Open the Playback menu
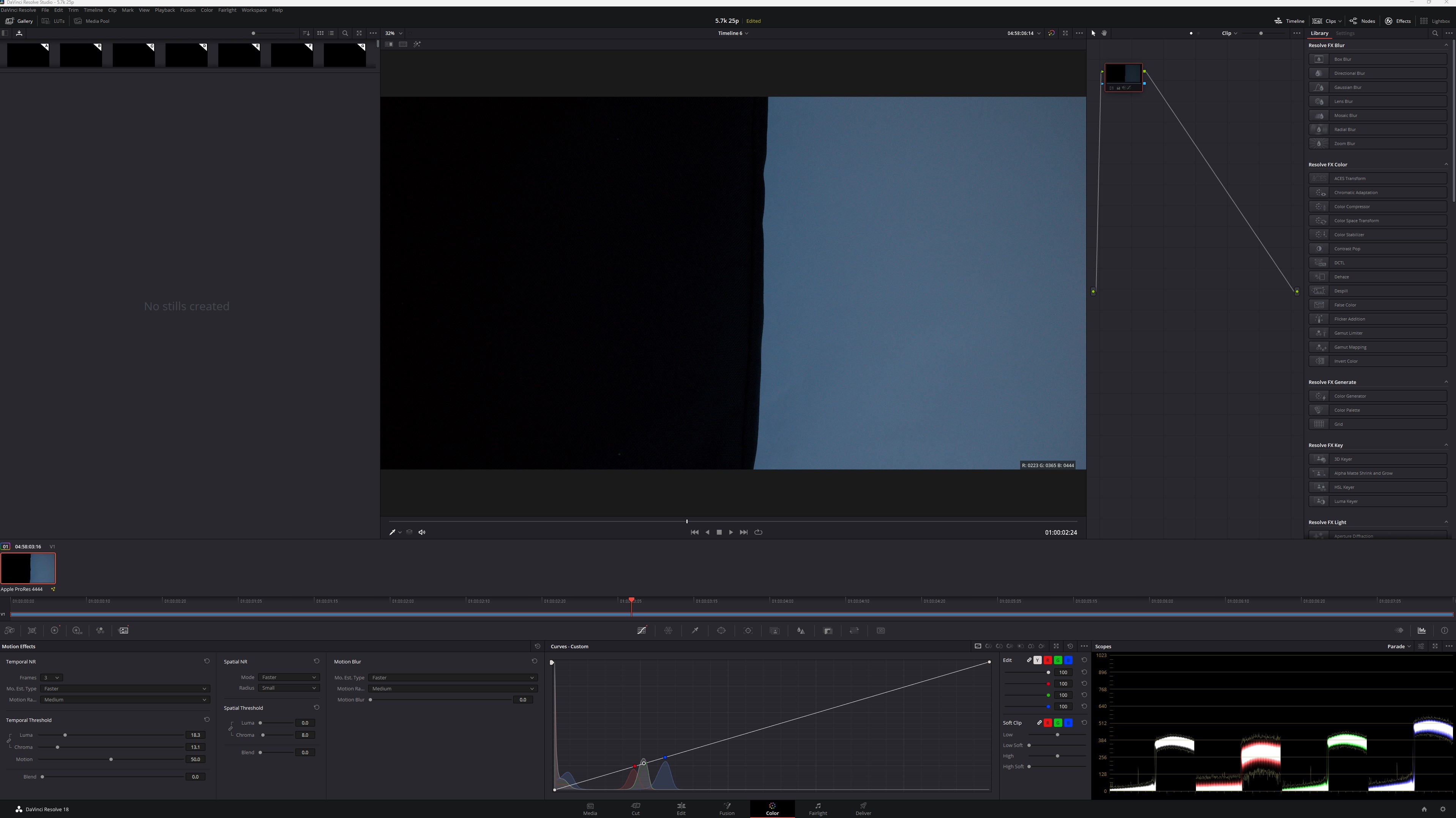The height and width of the screenshot is (818, 1456). pyautogui.click(x=164, y=9)
